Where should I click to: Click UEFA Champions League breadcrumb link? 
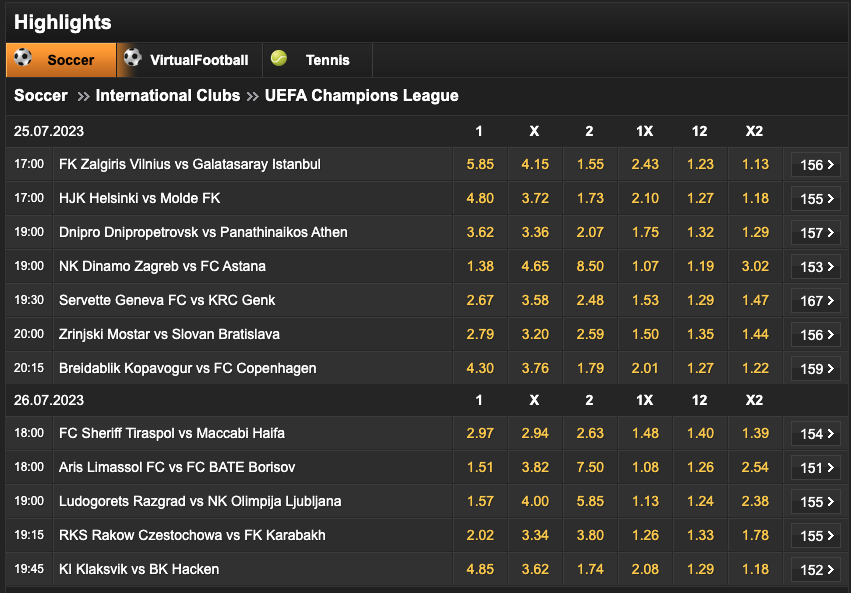361,95
